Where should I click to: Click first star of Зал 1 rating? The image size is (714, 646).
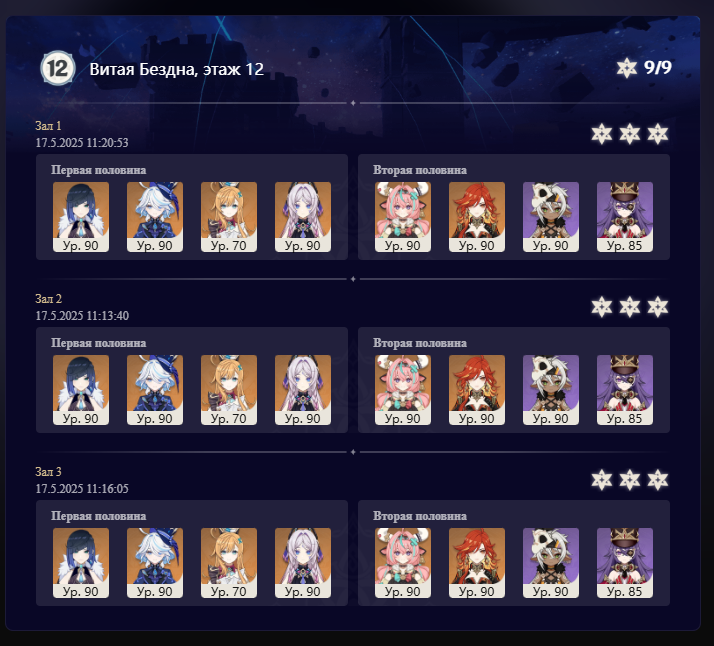602,134
